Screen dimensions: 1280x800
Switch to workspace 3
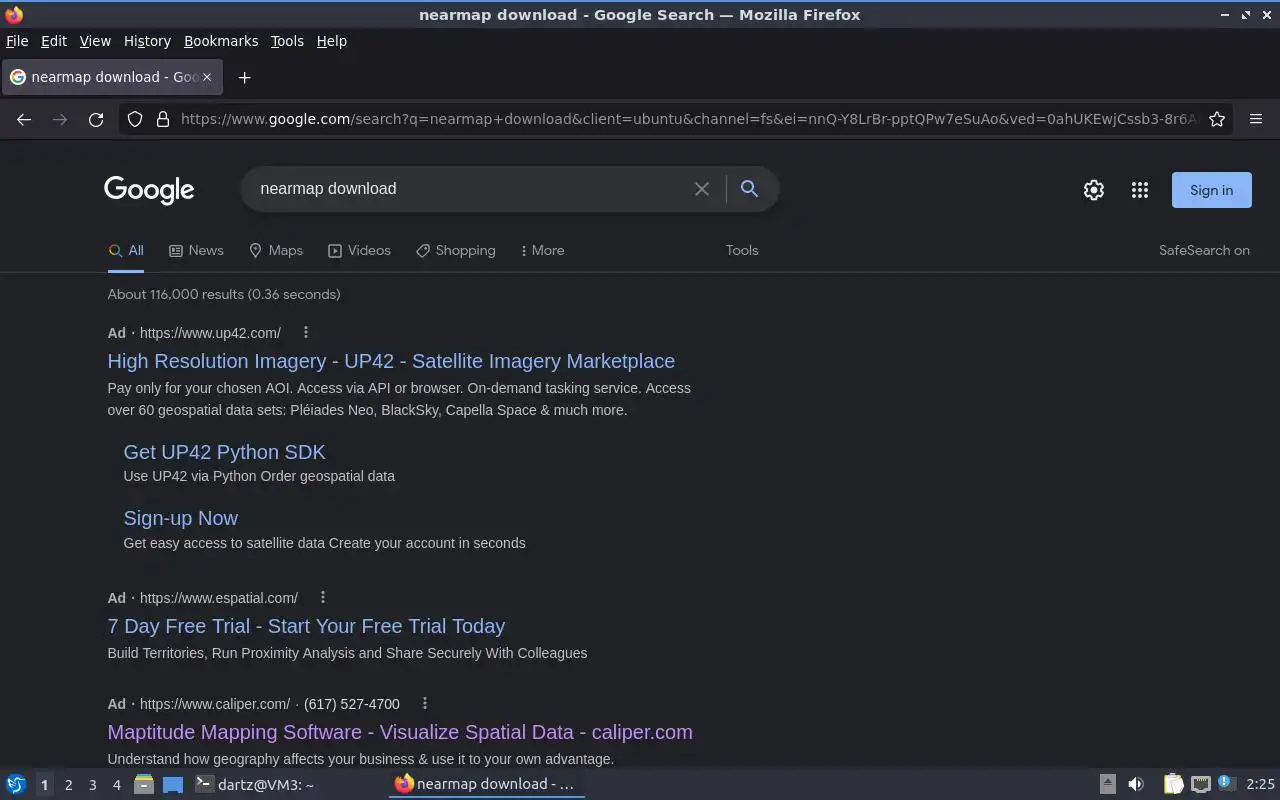[x=93, y=785]
